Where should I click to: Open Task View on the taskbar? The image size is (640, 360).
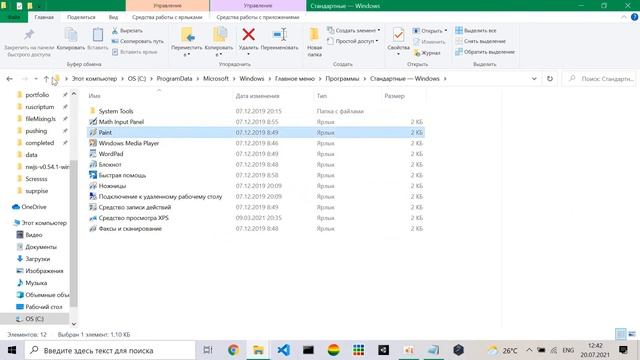point(208,350)
